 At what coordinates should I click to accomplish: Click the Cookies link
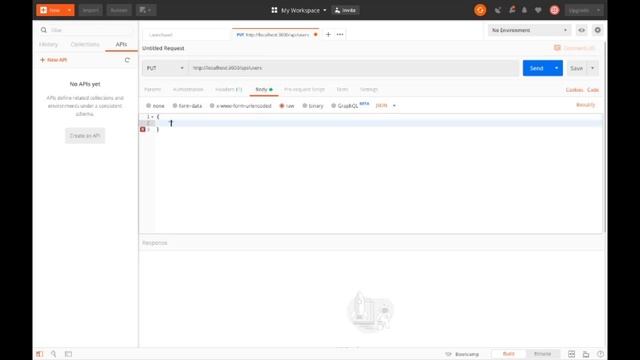(574, 90)
